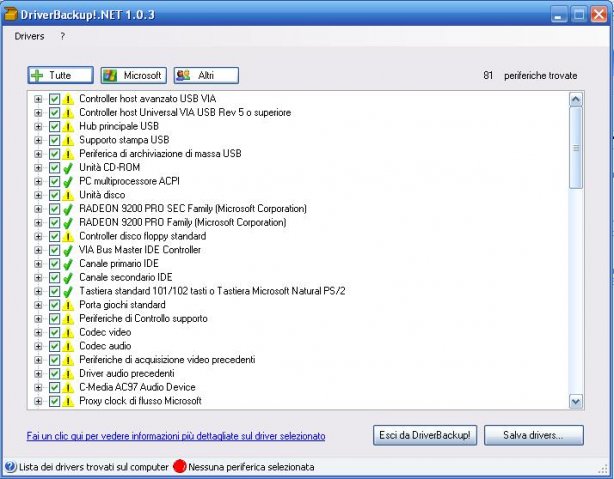Expand Canale primario IDE tree node
The height and width of the screenshot is (479, 614).
point(38,264)
